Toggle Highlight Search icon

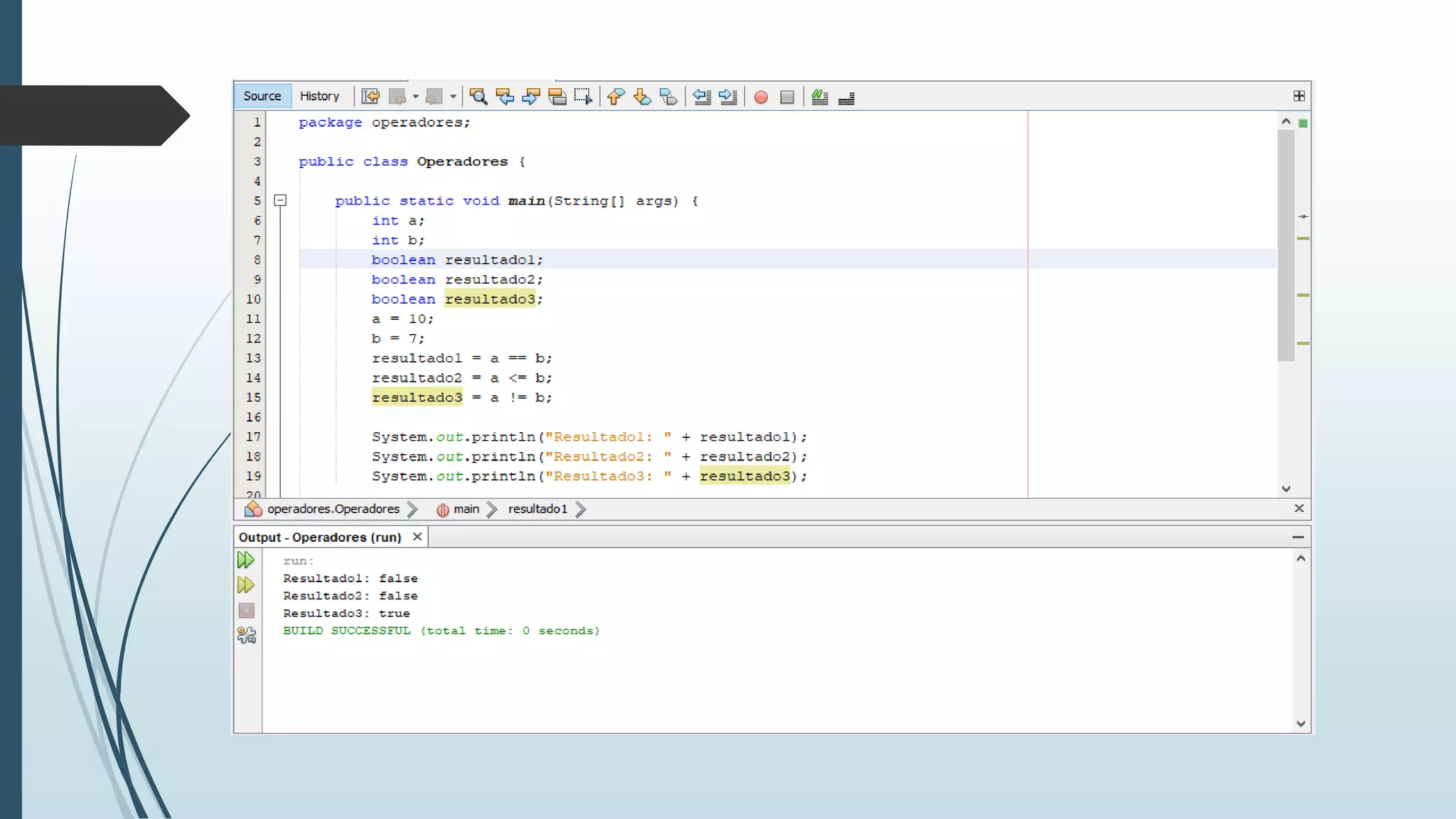[557, 97]
